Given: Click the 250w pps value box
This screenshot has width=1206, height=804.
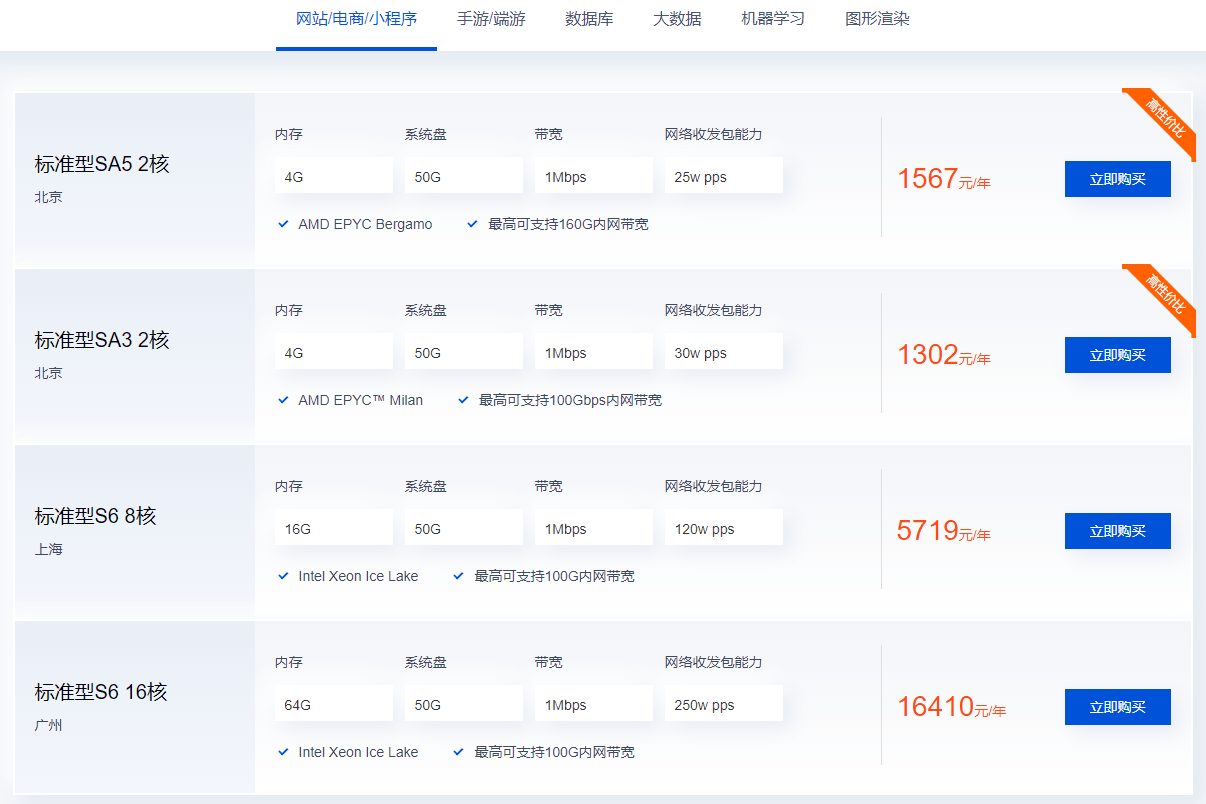Looking at the screenshot, I should tap(724, 703).
